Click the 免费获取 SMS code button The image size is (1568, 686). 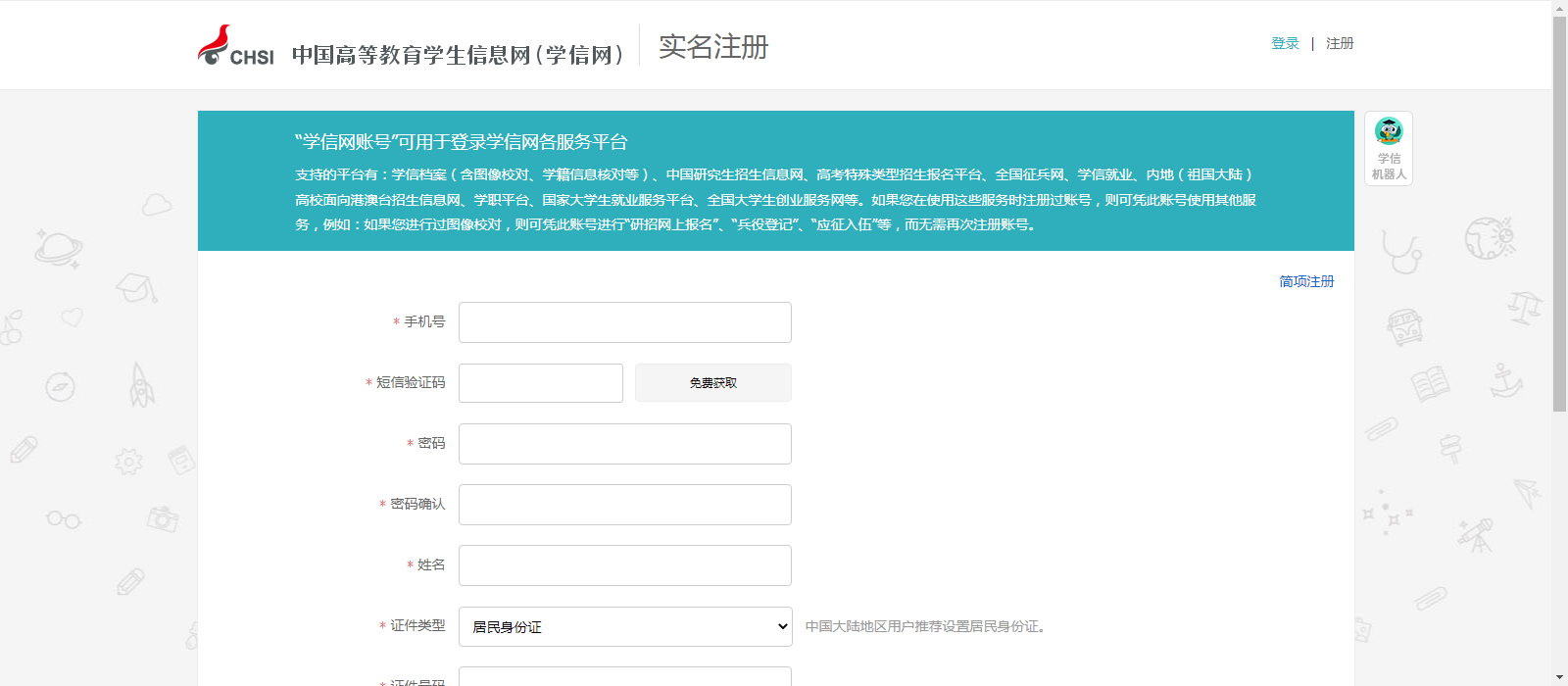(x=713, y=383)
